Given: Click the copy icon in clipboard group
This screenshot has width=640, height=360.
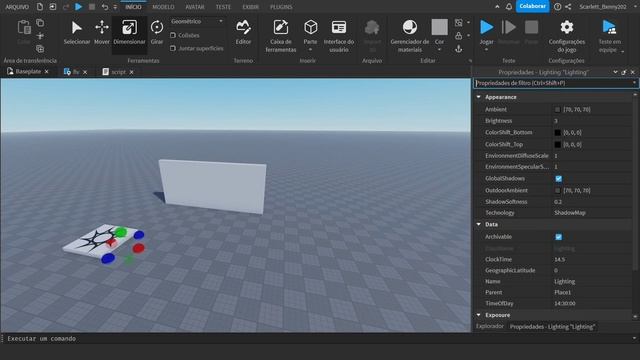Looking at the screenshot, I should pyautogui.click(x=40, y=23).
